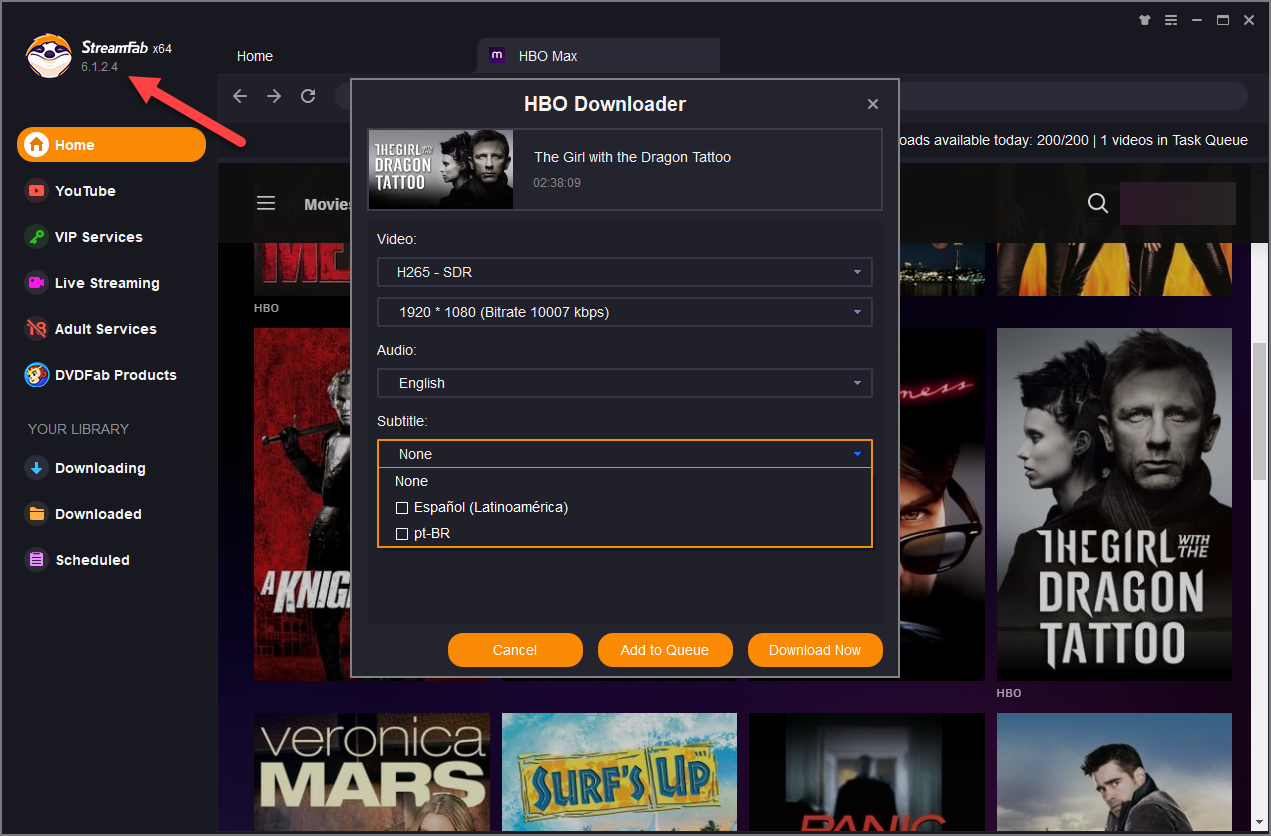Check the Español (Latinoamérica) subtitle box
The height and width of the screenshot is (836, 1271).
tap(402, 508)
